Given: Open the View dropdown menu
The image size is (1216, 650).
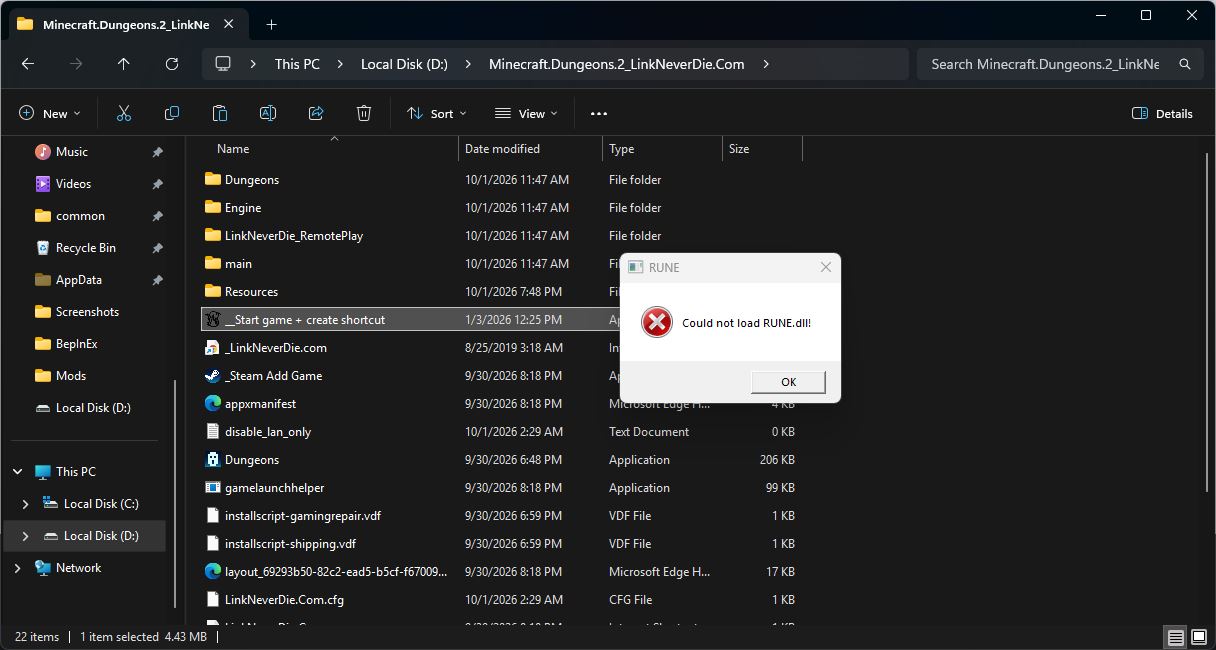Looking at the screenshot, I should (527, 114).
